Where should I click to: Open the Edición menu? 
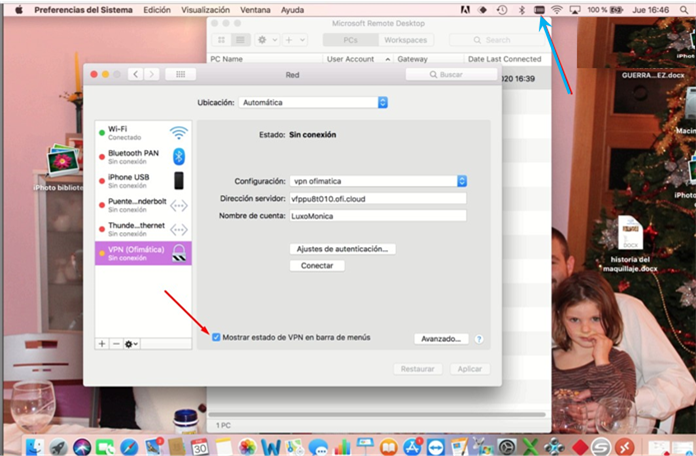[x=157, y=10]
